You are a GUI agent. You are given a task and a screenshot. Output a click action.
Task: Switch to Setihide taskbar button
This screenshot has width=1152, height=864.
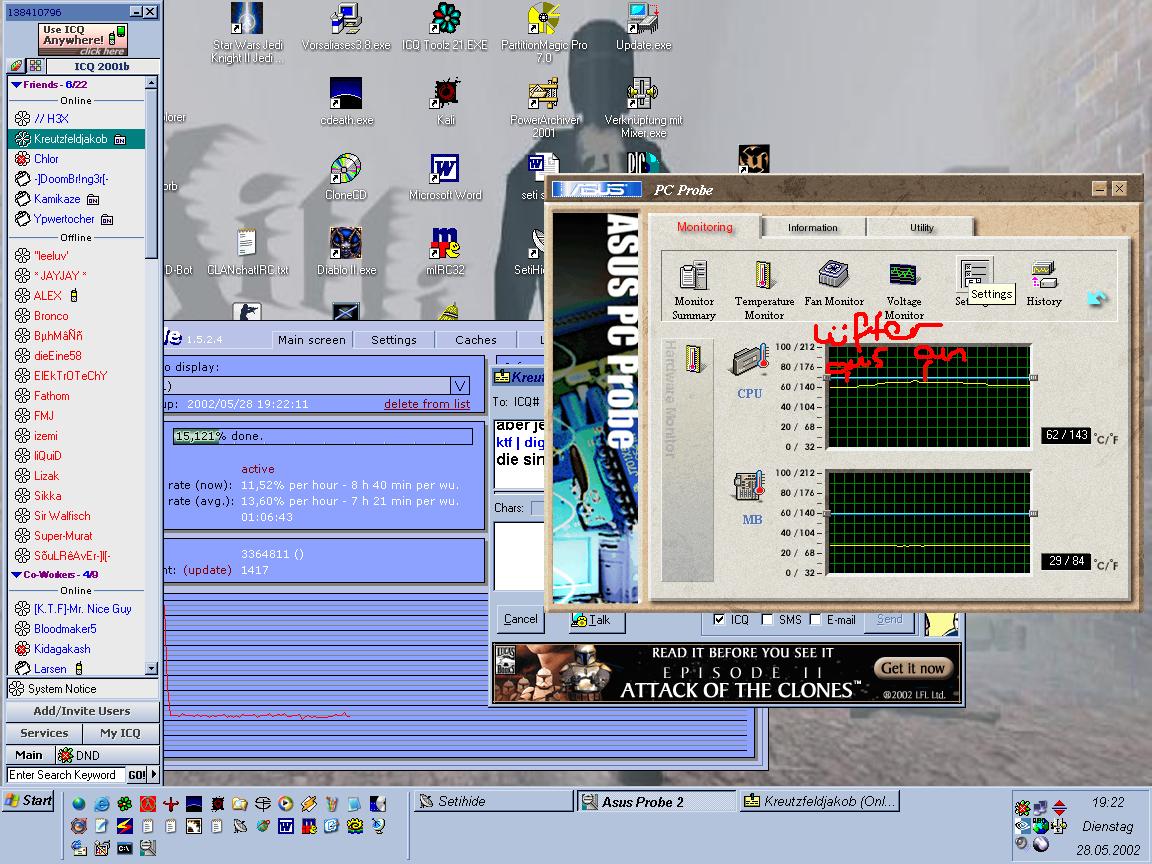[493, 802]
